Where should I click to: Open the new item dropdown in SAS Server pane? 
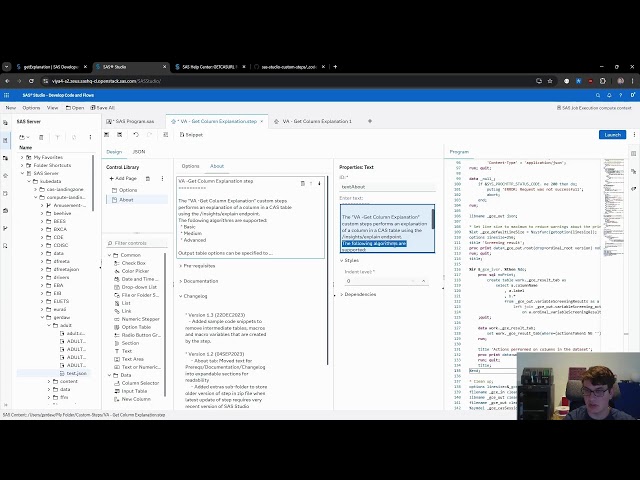[24, 138]
